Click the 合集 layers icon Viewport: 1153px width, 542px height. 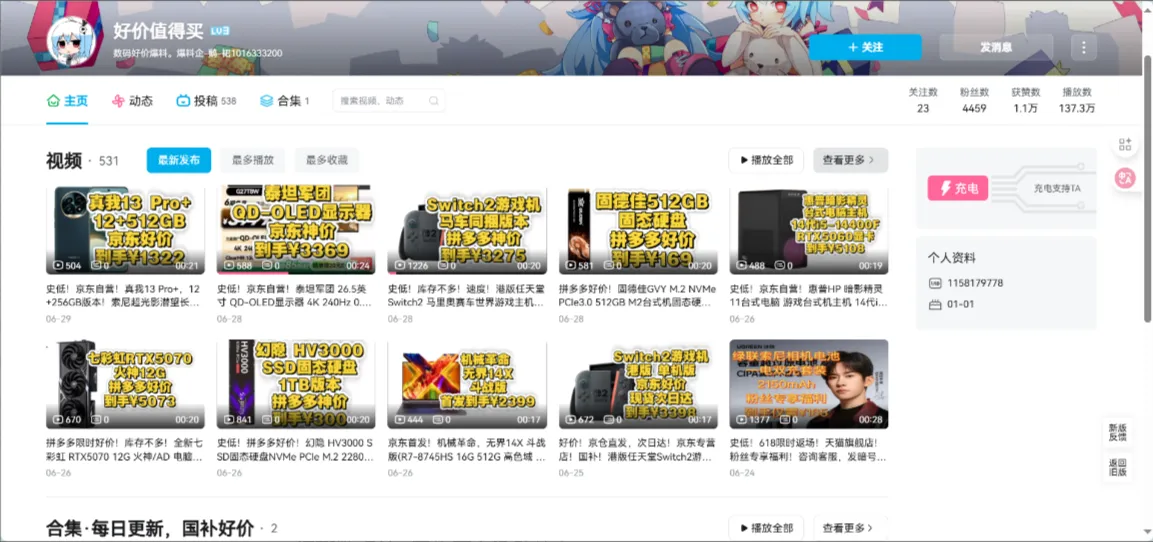[266, 101]
